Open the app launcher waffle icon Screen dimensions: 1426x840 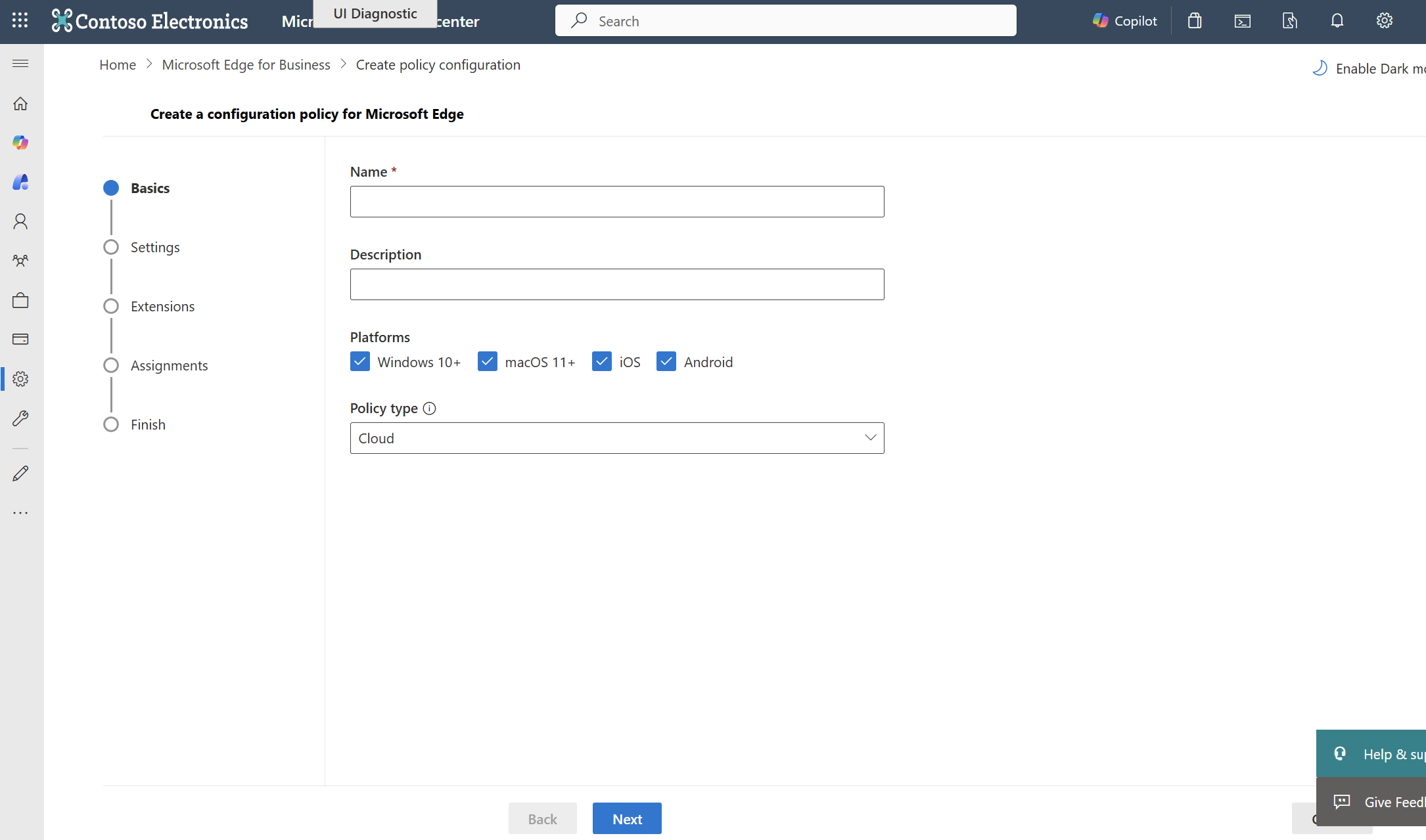(20, 20)
